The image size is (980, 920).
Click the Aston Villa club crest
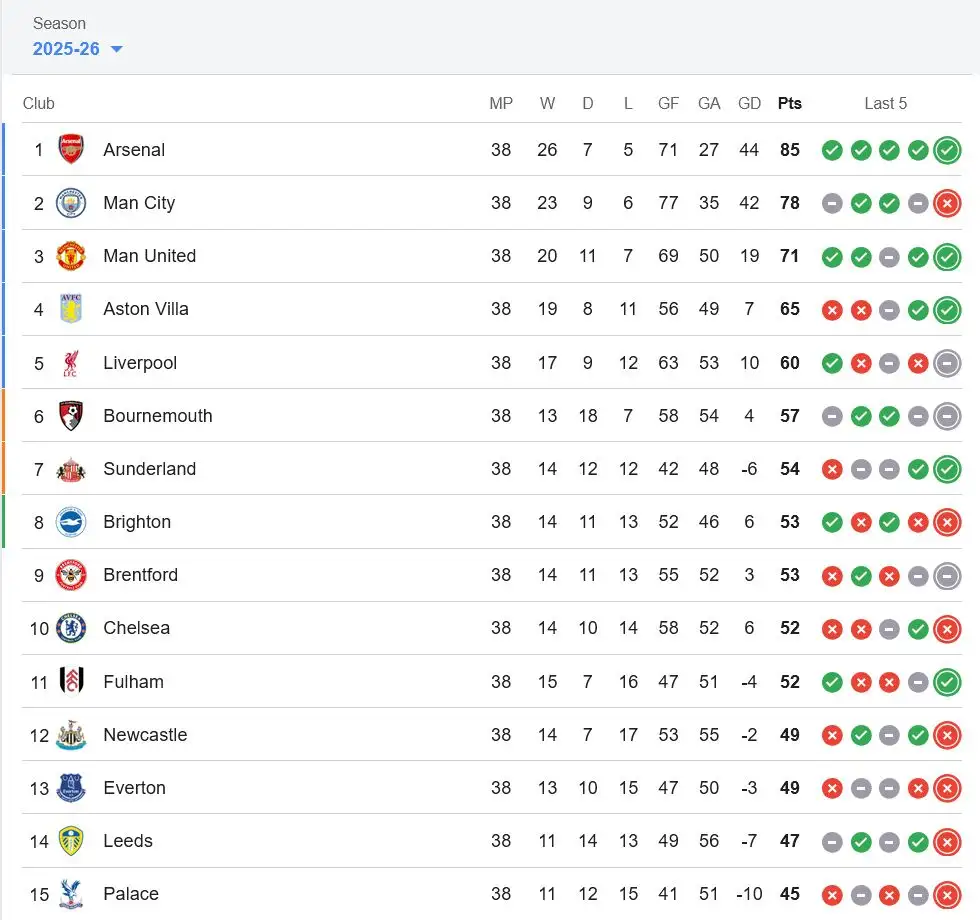[x=71, y=309]
